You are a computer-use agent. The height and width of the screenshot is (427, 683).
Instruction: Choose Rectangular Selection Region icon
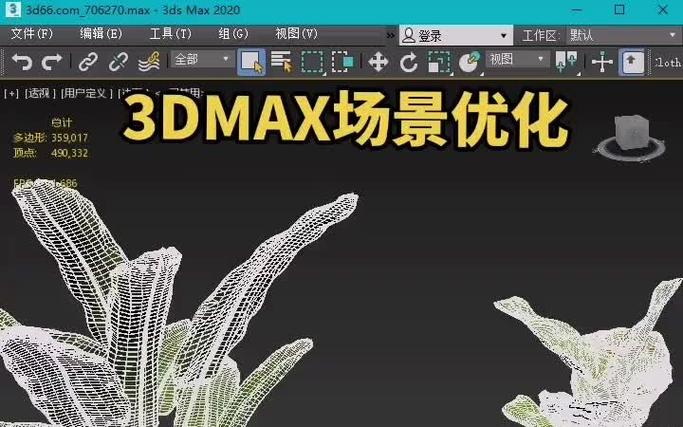pos(312,61)
